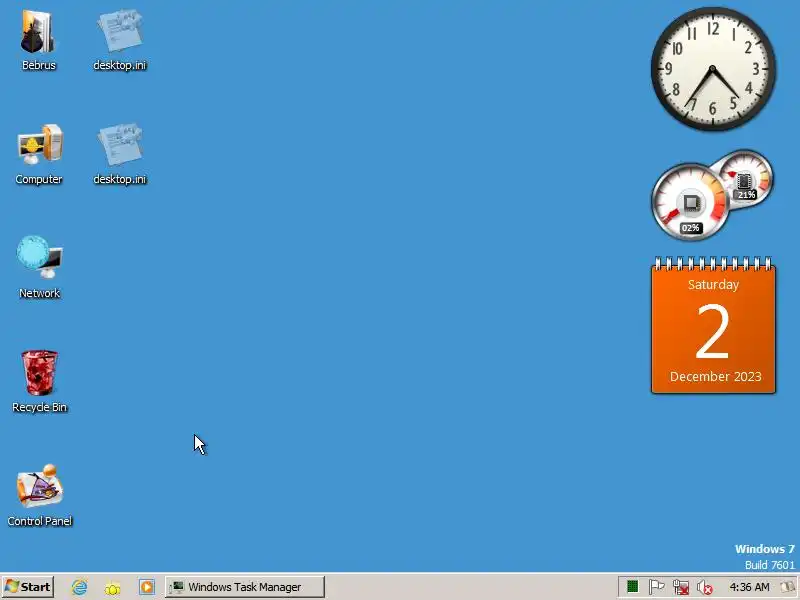Click the 4:36 AM taskbar clock
Screen dimensions: 800x600
749,587
